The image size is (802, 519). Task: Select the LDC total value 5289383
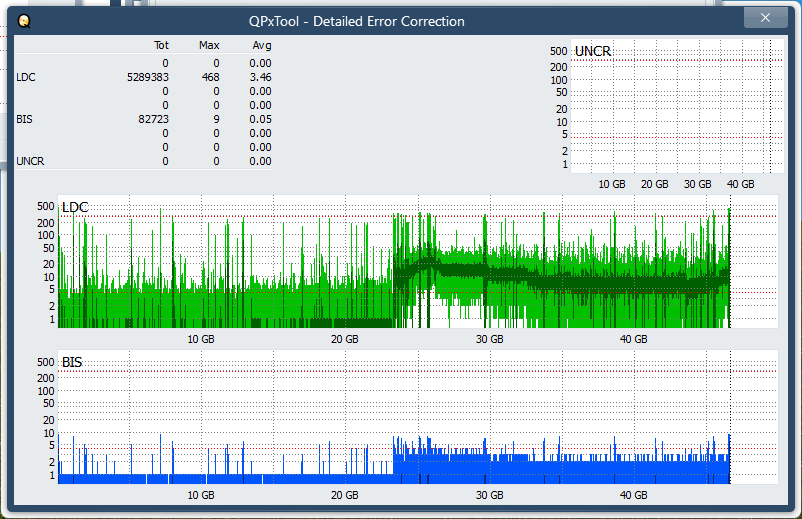tap(148, 77)
